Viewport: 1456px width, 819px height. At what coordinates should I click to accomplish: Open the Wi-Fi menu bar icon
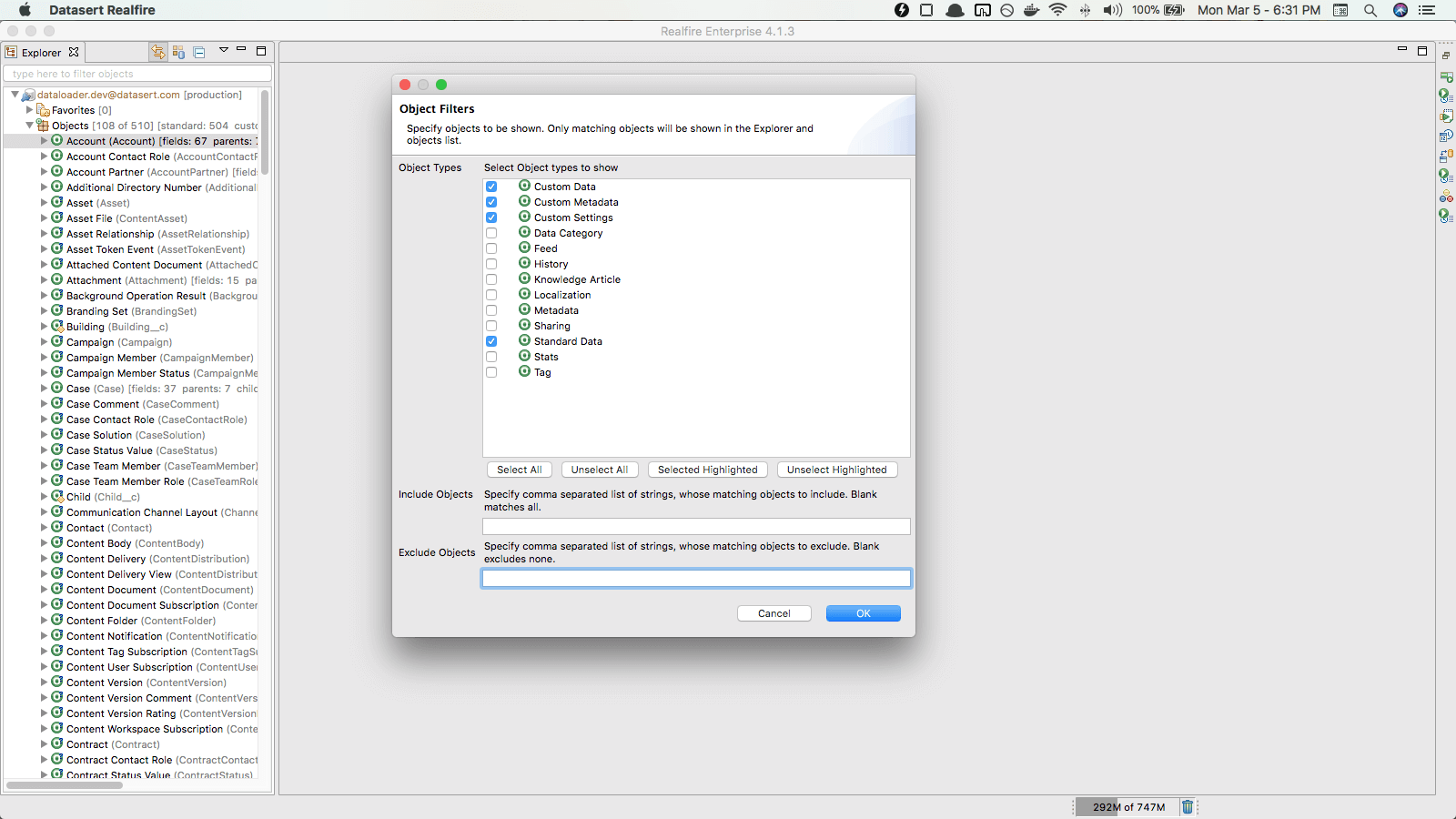point(1057,10)
